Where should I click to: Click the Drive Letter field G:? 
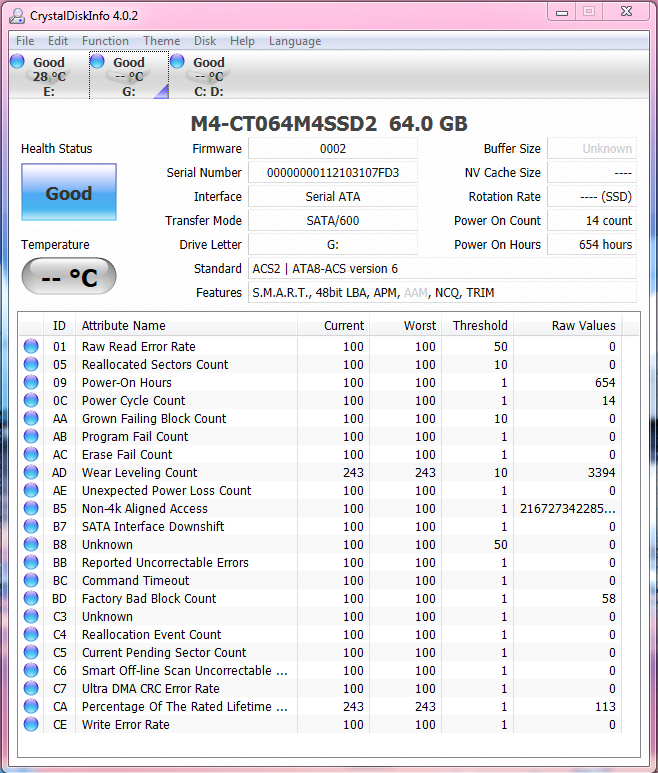pos(333,245)
